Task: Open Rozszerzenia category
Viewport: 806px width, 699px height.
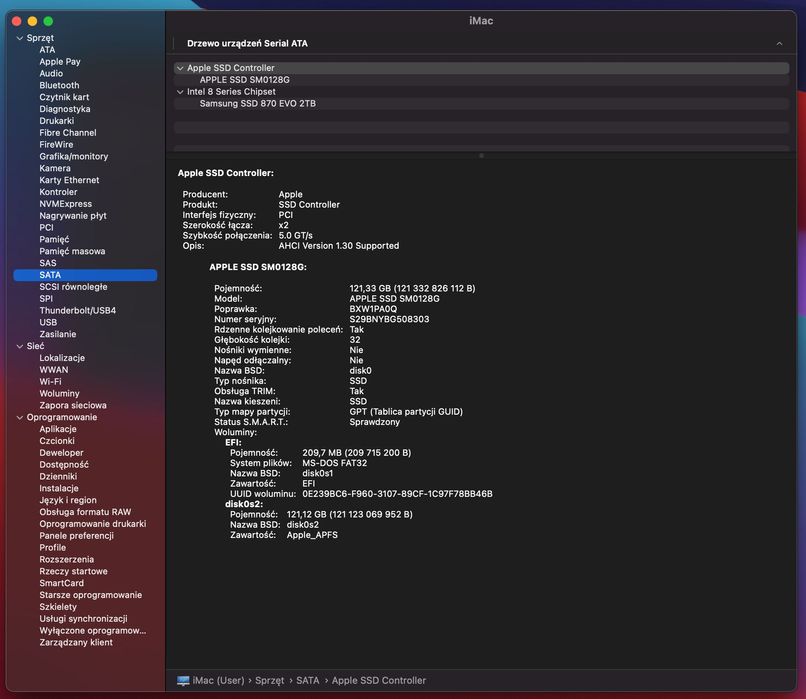Action: pyautogui.click(x=67, y=559)
